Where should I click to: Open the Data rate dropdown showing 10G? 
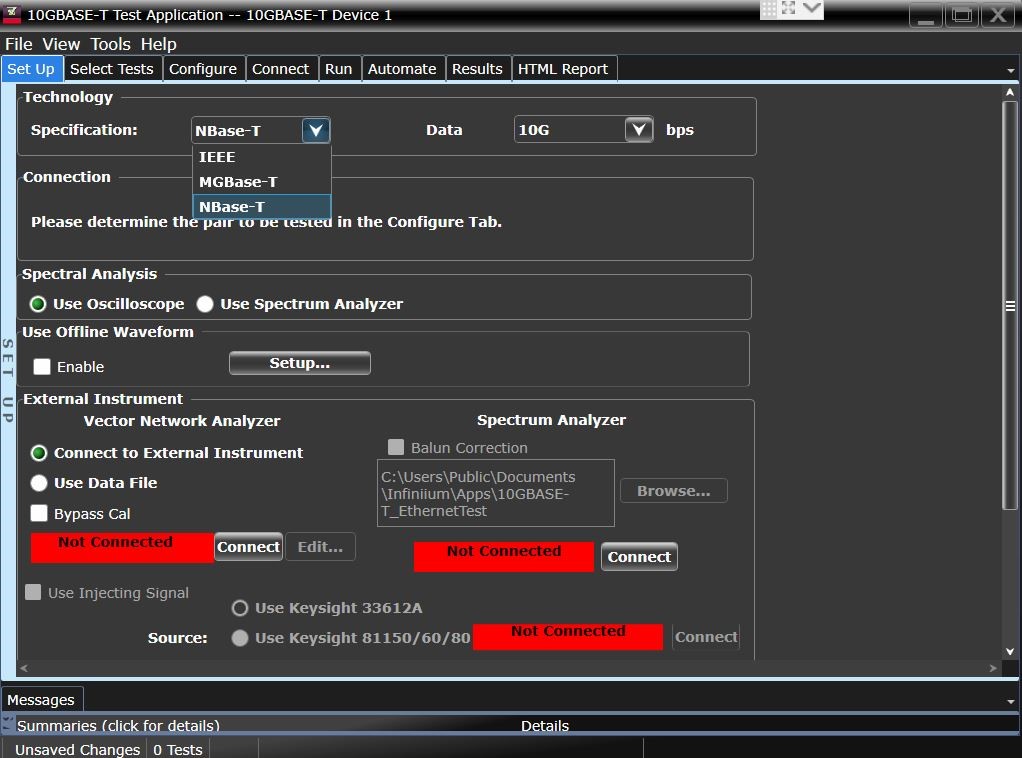637,130
